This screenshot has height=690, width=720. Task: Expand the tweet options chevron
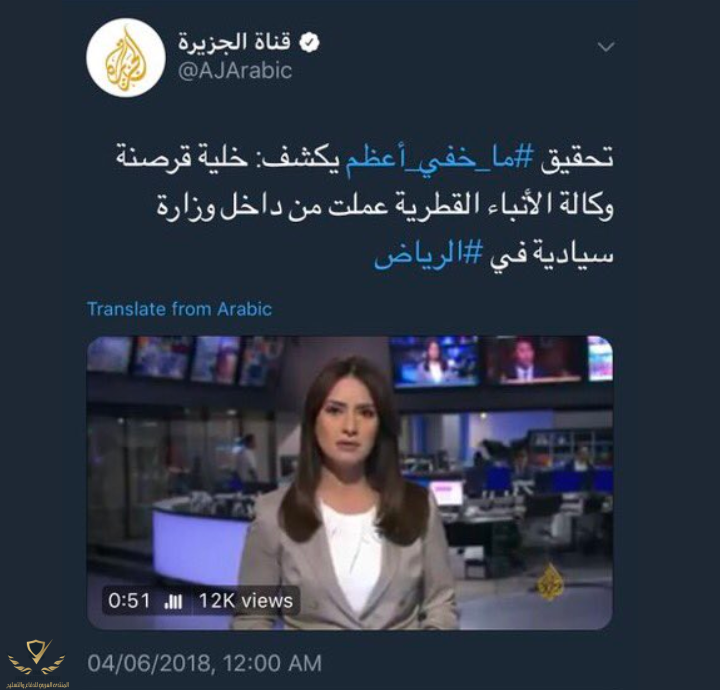[606, 46]
